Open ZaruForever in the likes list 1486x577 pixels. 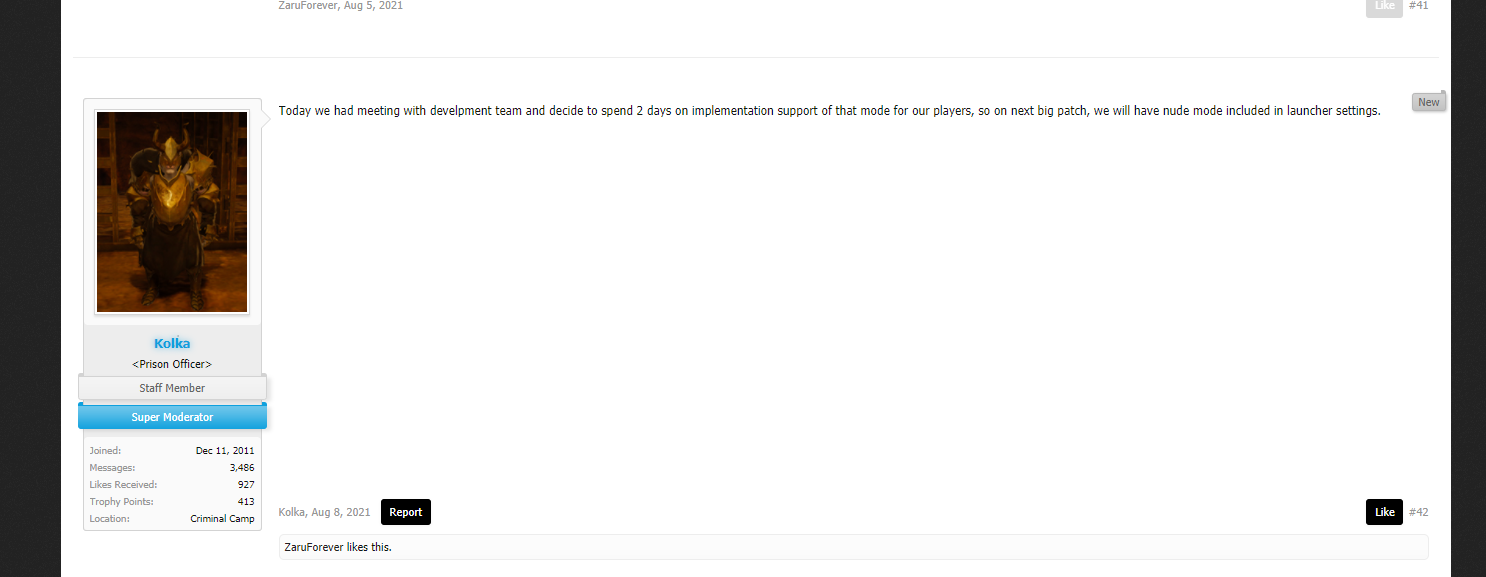[315, 547]
